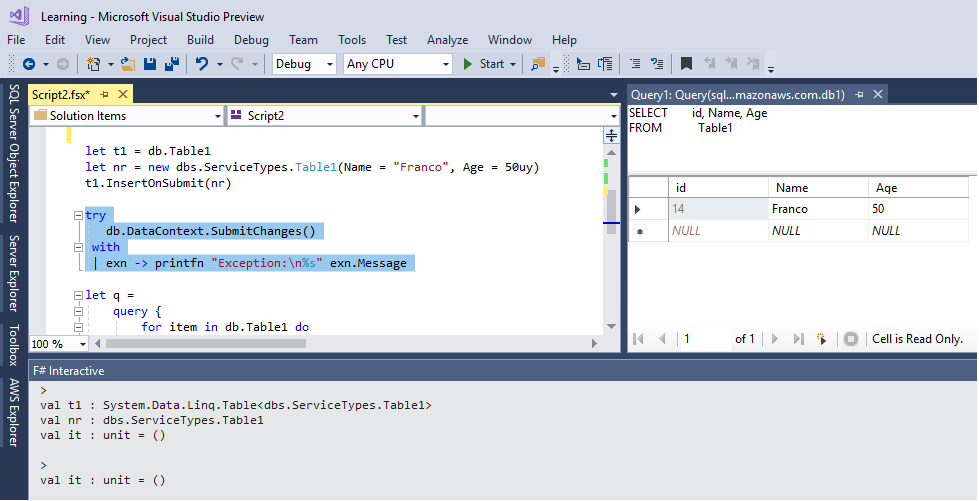Select the row header of the Franco record
This screenshot has width=979, height=501.
click(x=648, y=209)
